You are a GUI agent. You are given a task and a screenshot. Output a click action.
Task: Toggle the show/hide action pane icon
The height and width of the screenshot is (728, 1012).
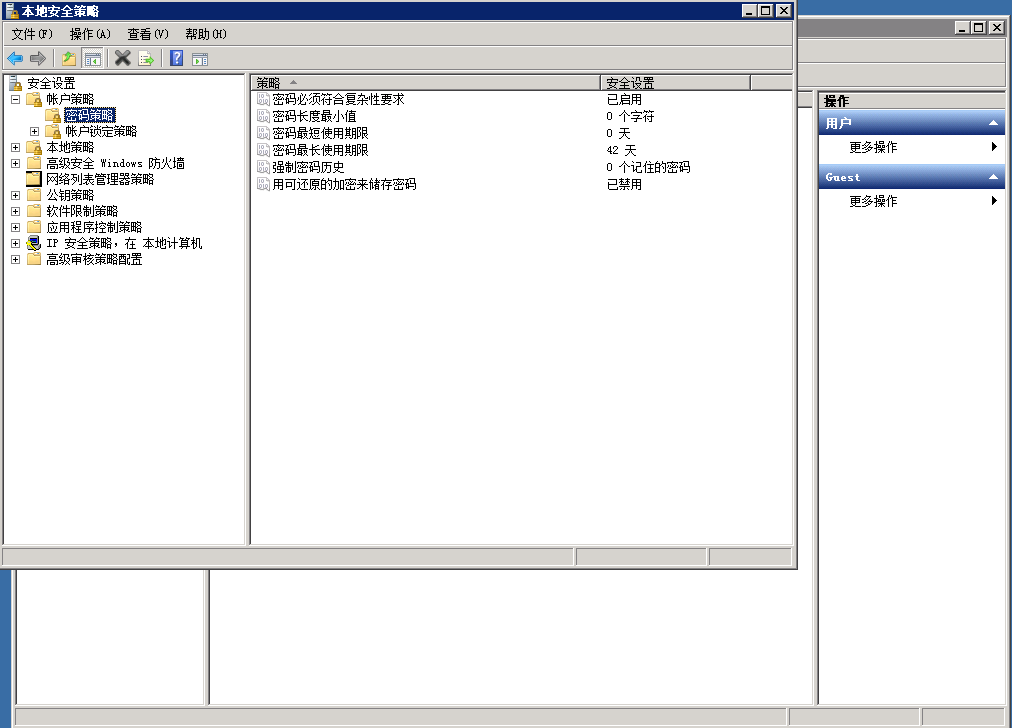click(x=201, y=57)
